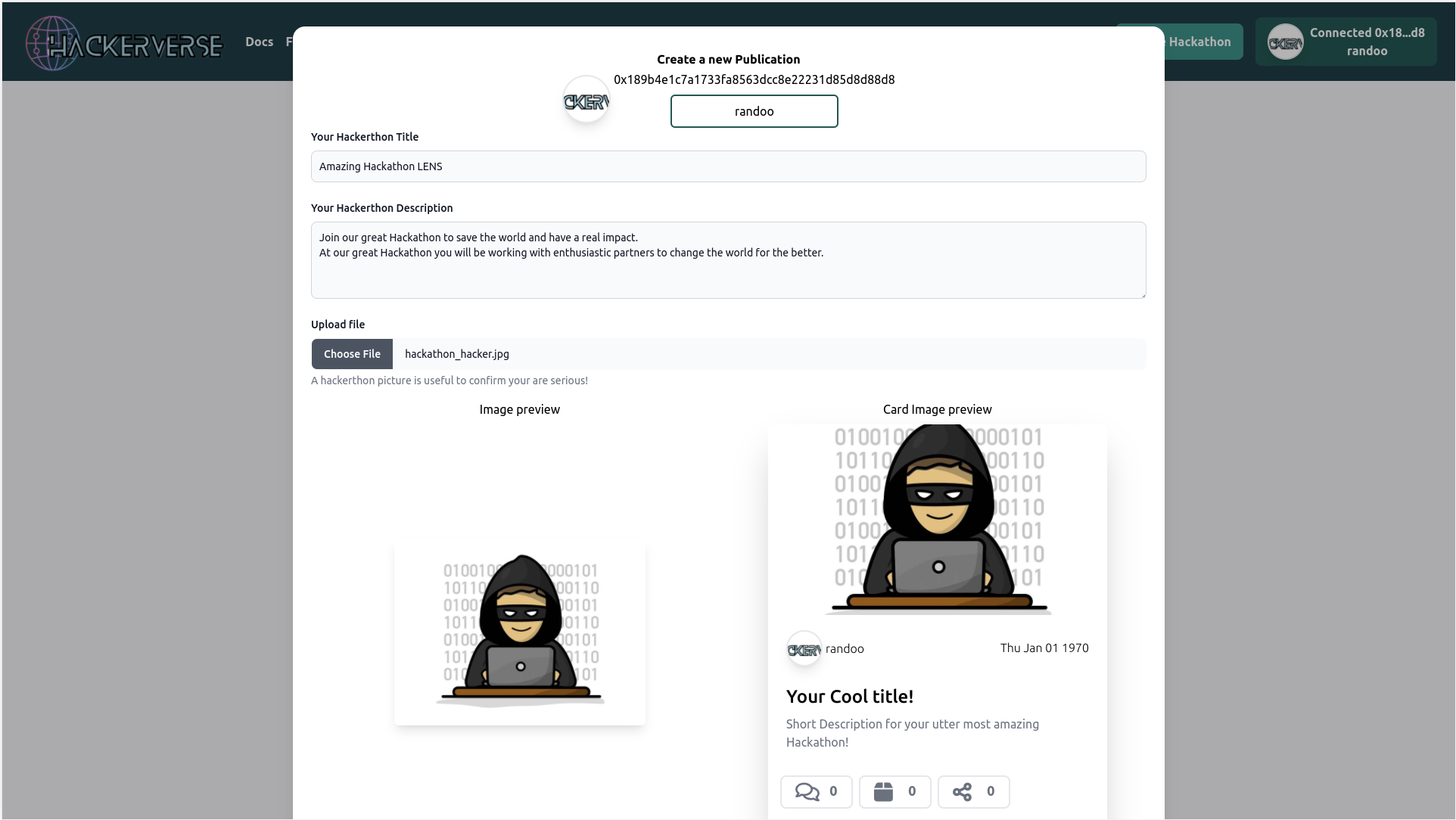Select the randoo profile button
Viewport: 1456px width, 820px height.
[754, 111]
